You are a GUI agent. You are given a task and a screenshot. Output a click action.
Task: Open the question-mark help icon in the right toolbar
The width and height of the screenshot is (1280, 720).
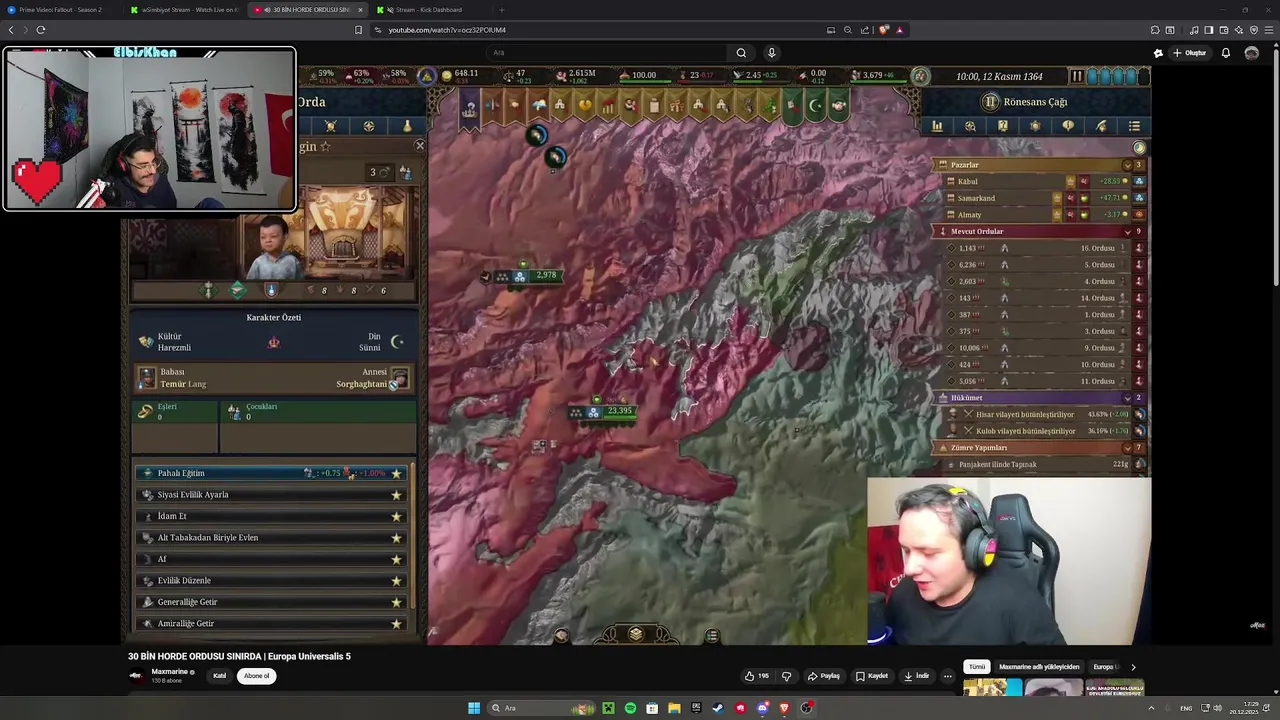pos(1003,126)
